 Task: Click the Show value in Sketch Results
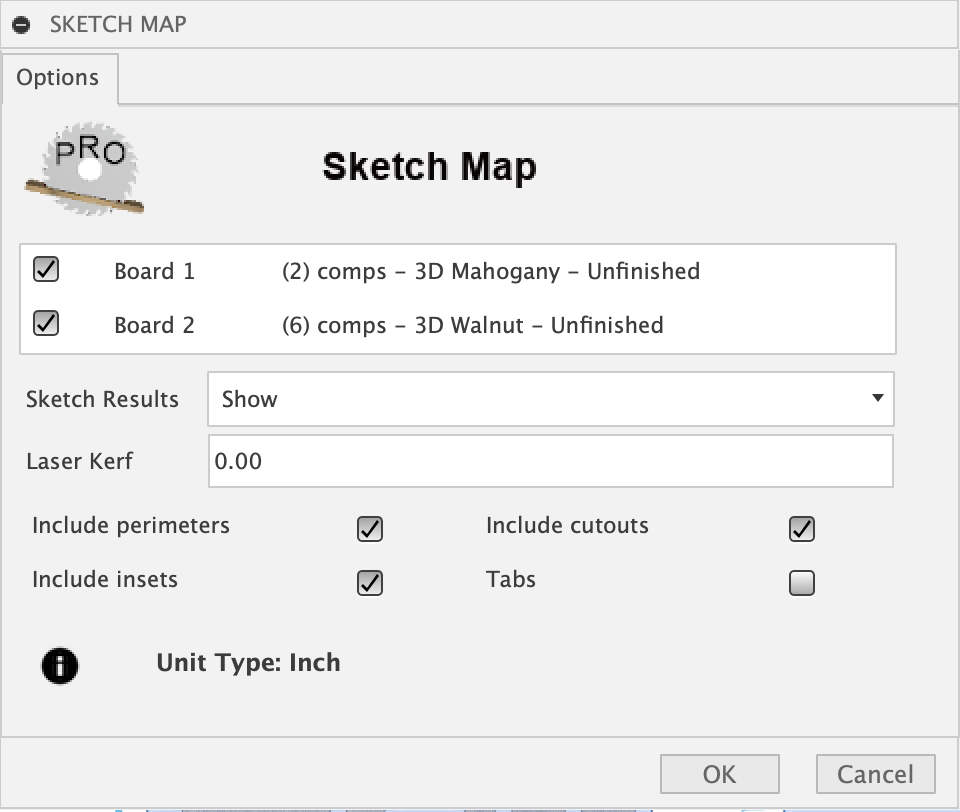pos(249,399)
